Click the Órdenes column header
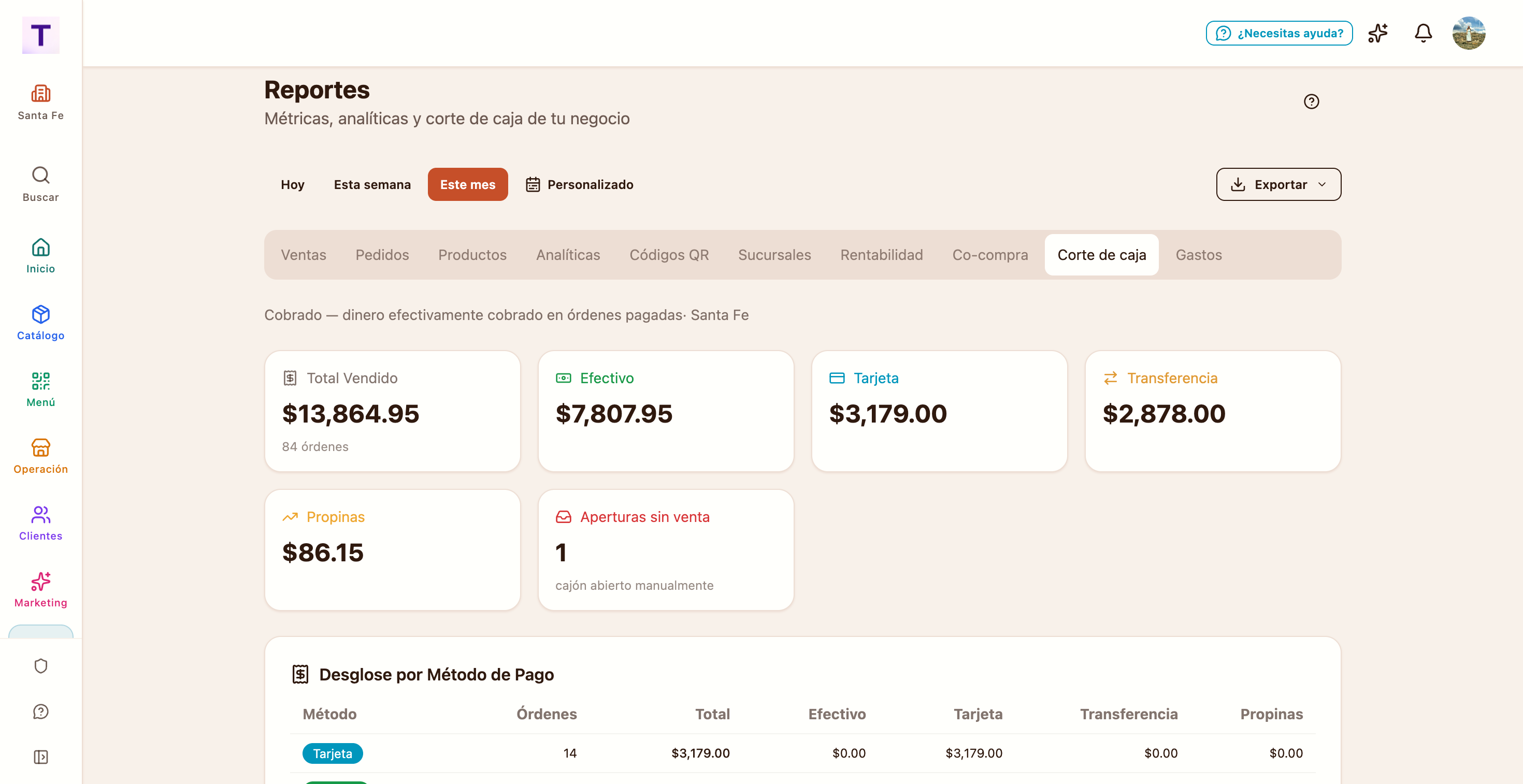 tap(547, 714)
